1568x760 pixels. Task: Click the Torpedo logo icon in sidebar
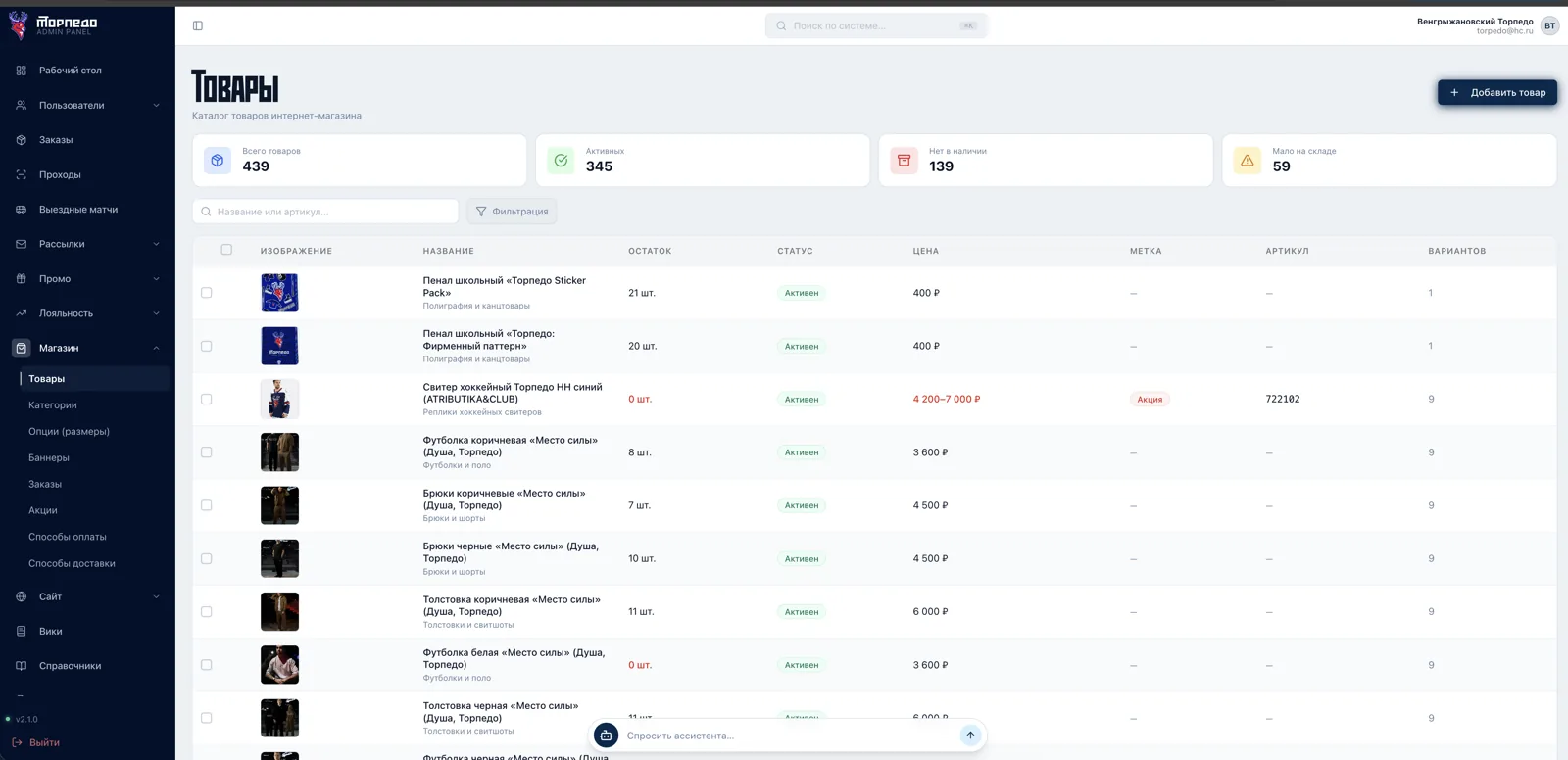[x=18, y=25]
